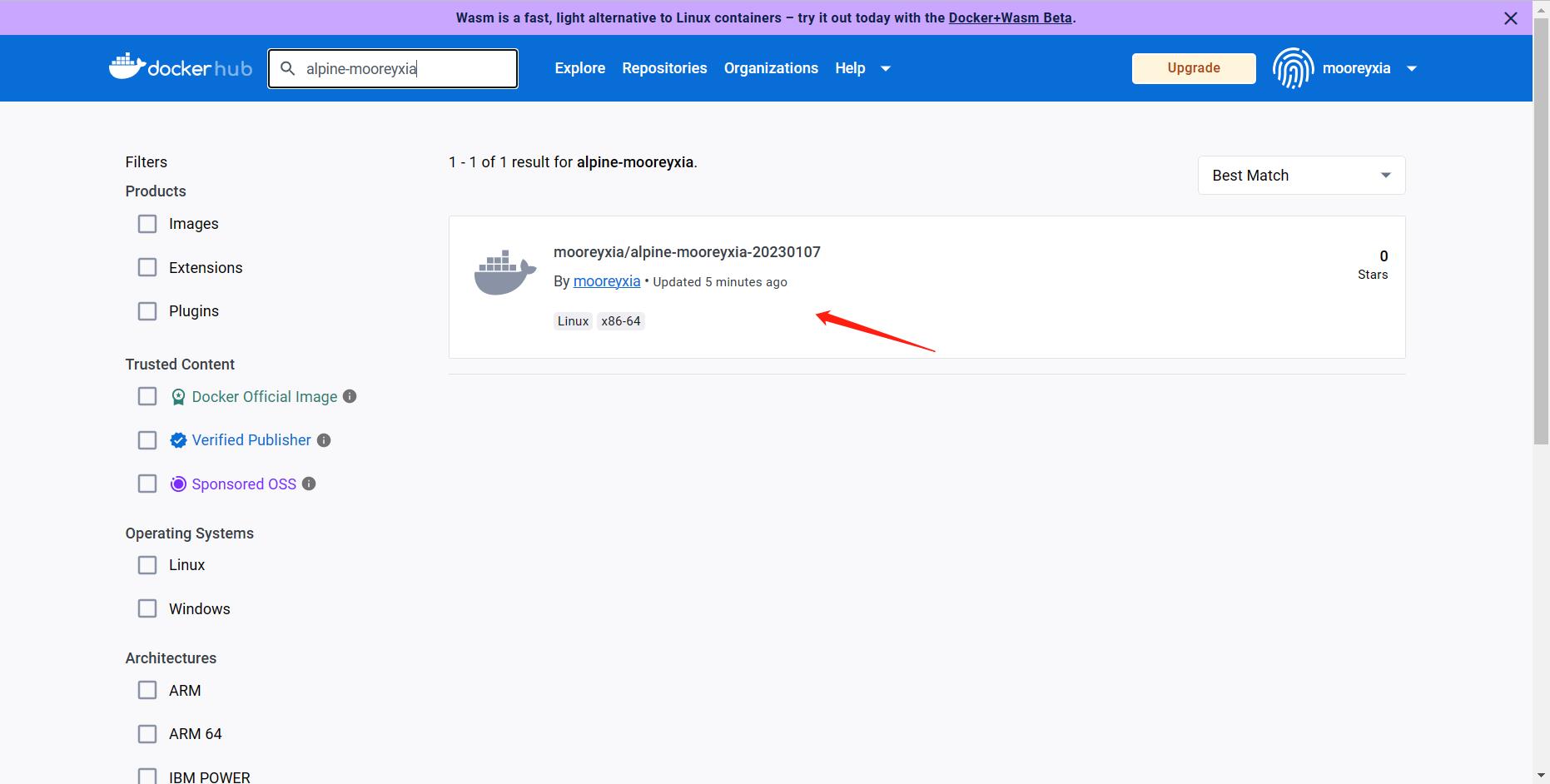
Task: Check the IBM POWER architecture filter
Action: coord(147,777)
